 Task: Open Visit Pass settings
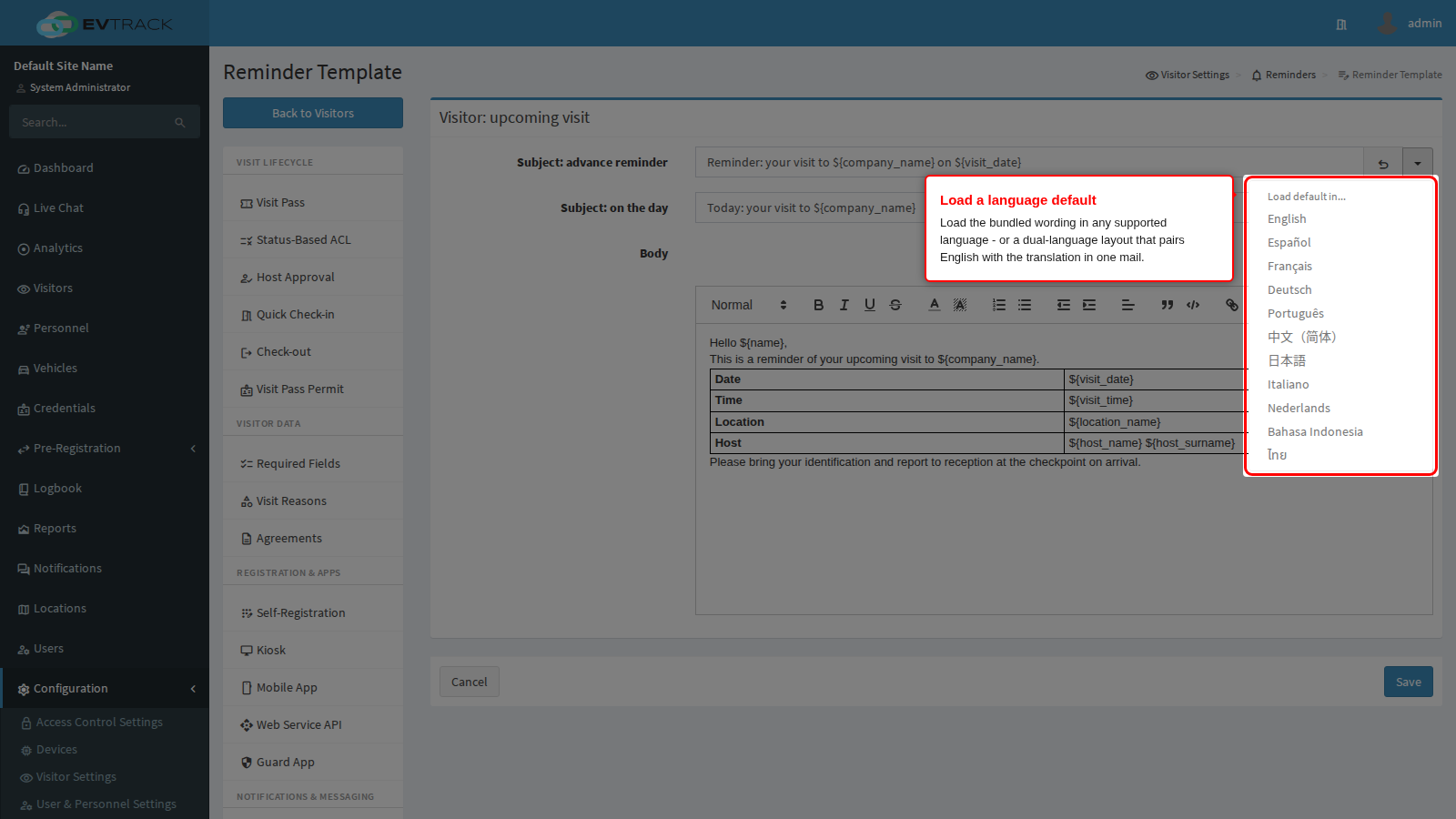pyautogui.click(x=313, y=203)
